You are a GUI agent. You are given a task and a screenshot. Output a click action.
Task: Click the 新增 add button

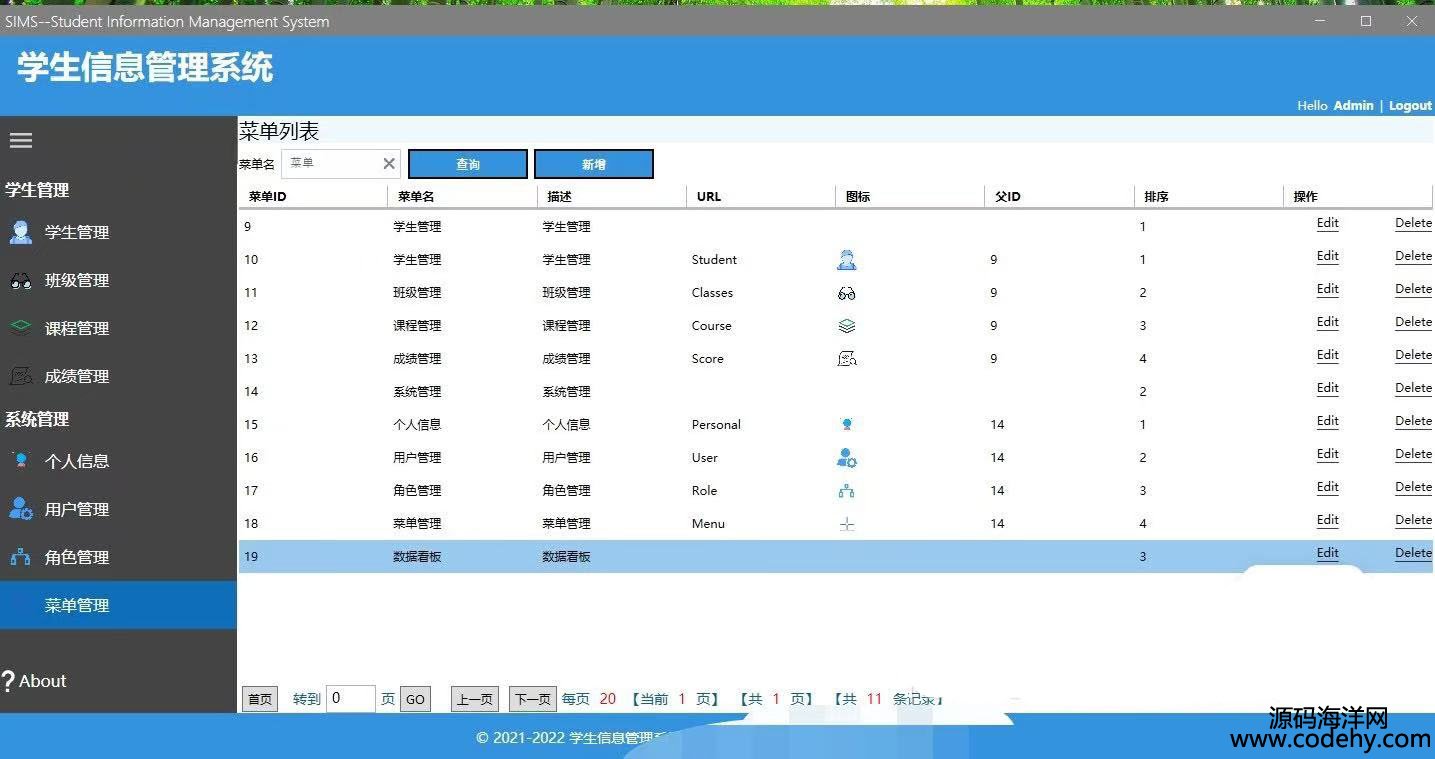[x=594, y=164]
